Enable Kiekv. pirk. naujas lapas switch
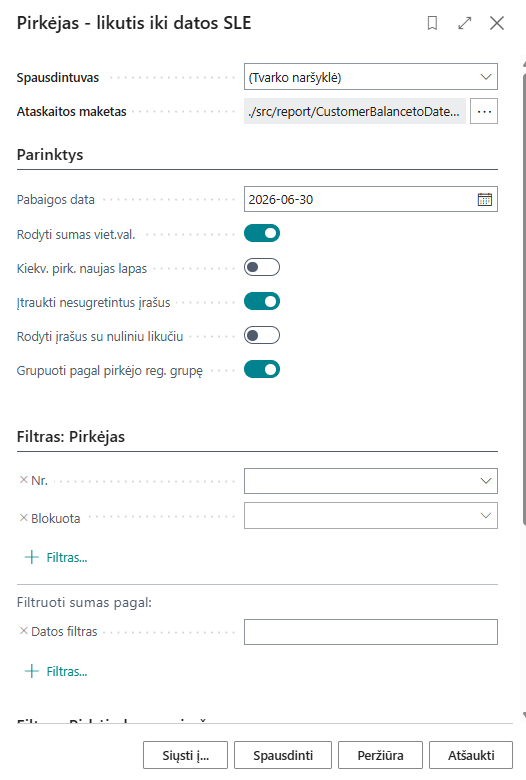The height and width of the screenshot is (780, 526). [262, 268]
